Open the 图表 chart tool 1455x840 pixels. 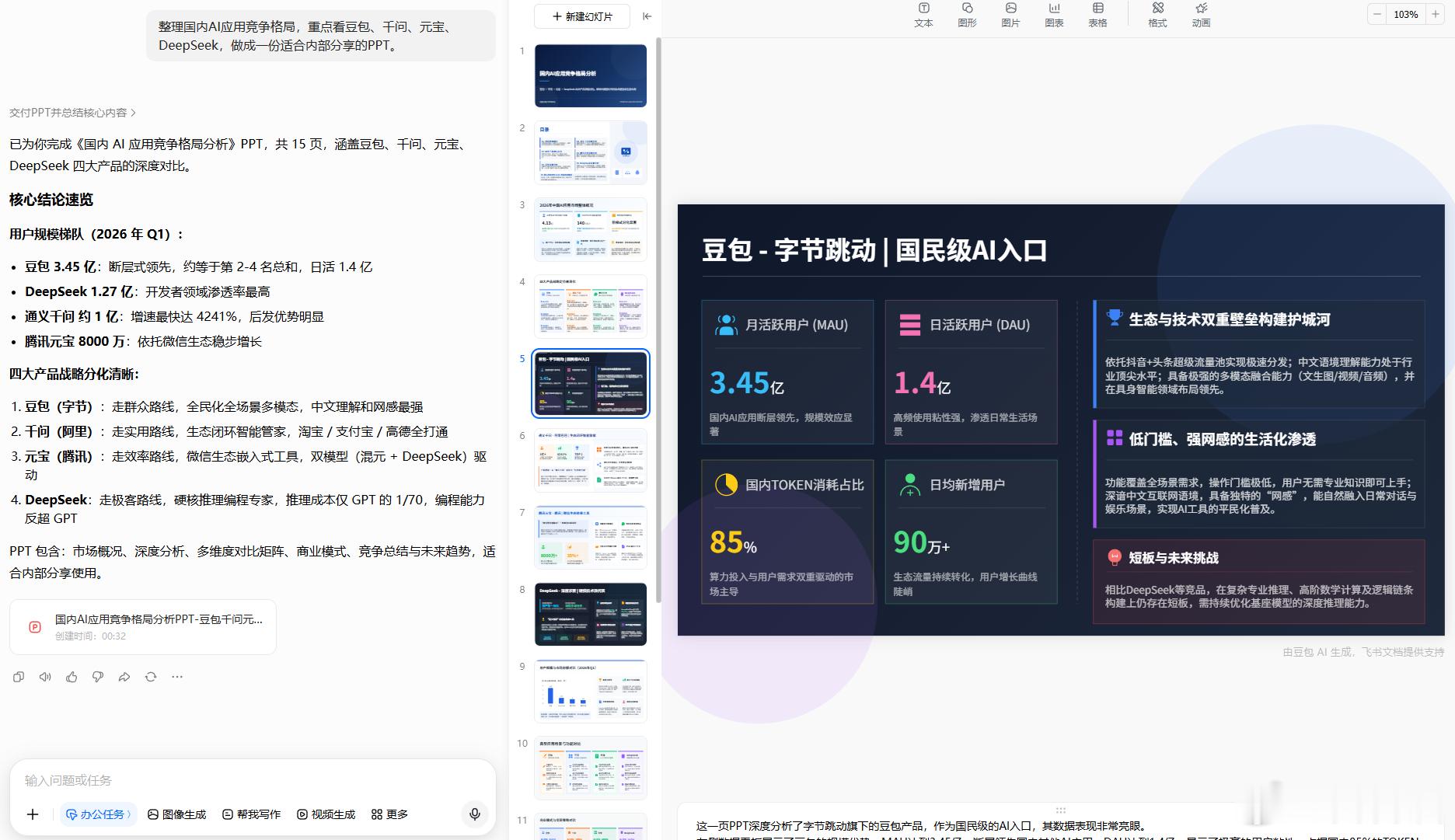coord(1054,15)
